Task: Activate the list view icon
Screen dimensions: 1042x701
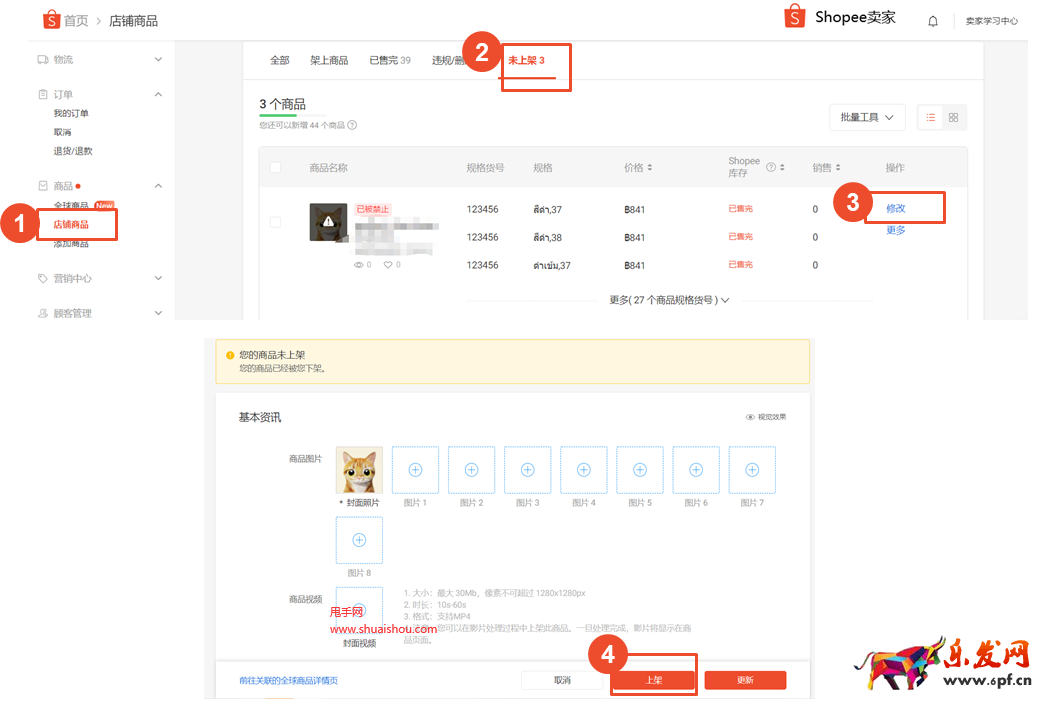Action: pyautogui.click(x=930, y=117)
